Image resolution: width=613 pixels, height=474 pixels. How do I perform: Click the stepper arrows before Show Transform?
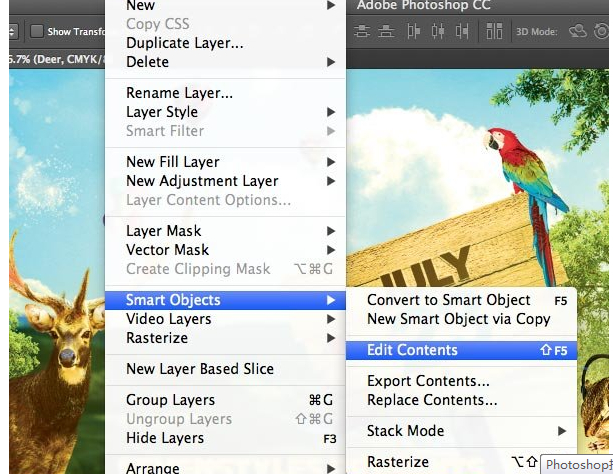[x=13, y=31]
